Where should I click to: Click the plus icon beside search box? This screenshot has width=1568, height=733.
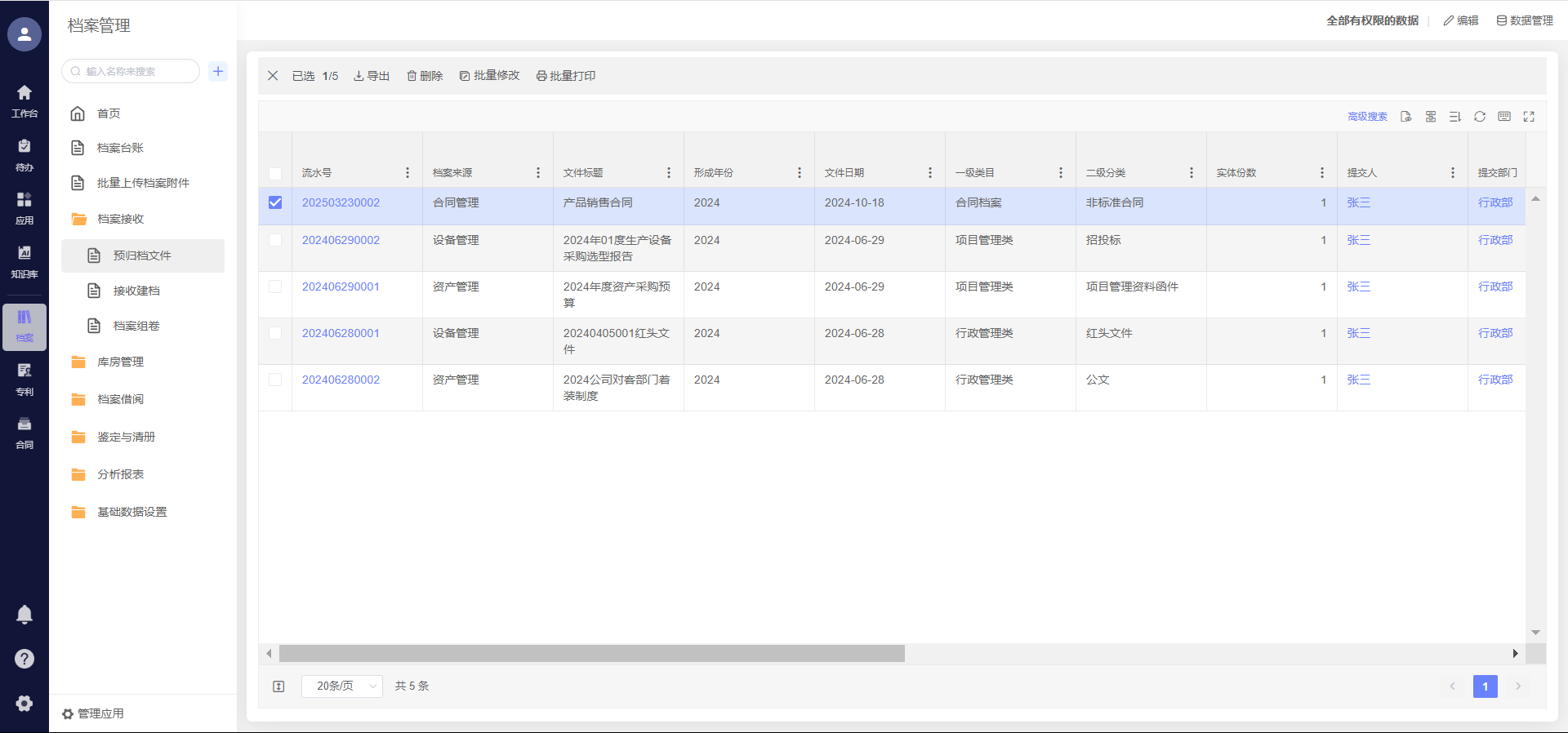pos(218,71)
